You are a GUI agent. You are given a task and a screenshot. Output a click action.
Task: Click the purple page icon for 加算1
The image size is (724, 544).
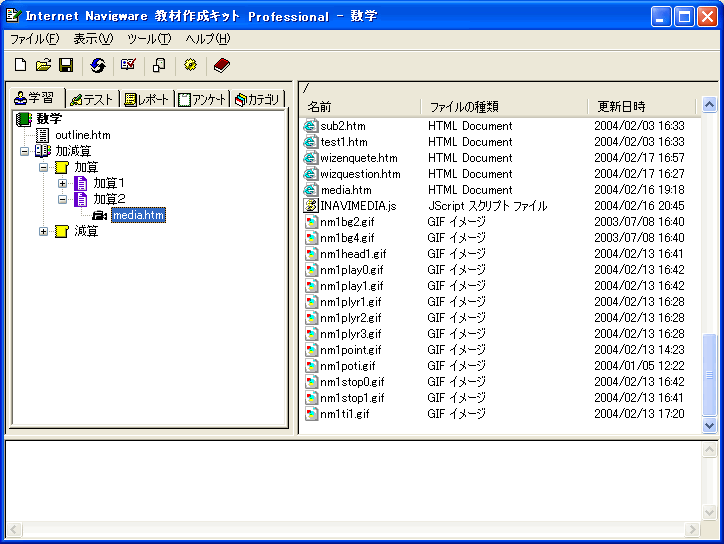[81, 183]
